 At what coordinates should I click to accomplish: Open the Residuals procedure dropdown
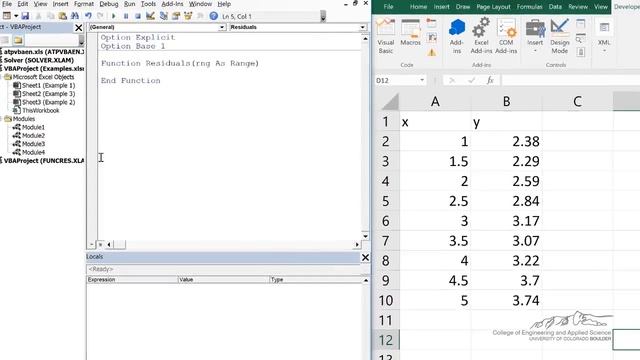coord(362,27)
